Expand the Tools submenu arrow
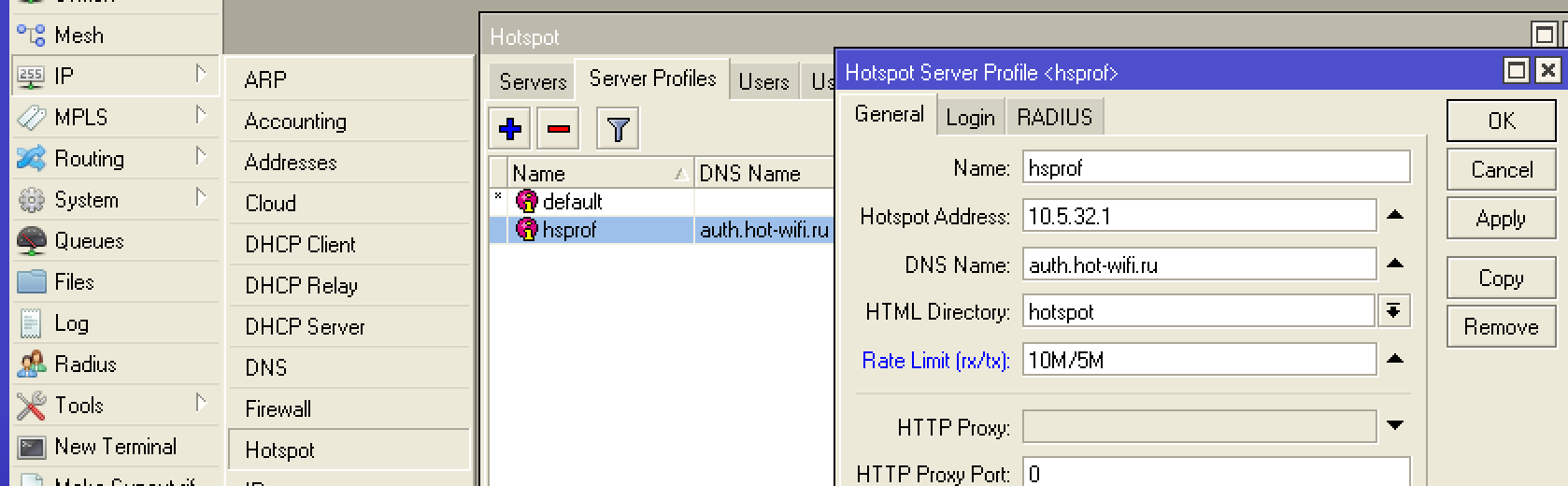 click(200, 403)
